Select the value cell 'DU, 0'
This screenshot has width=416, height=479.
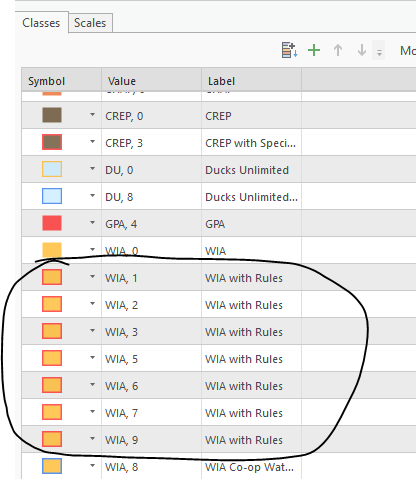pos(151,169)
